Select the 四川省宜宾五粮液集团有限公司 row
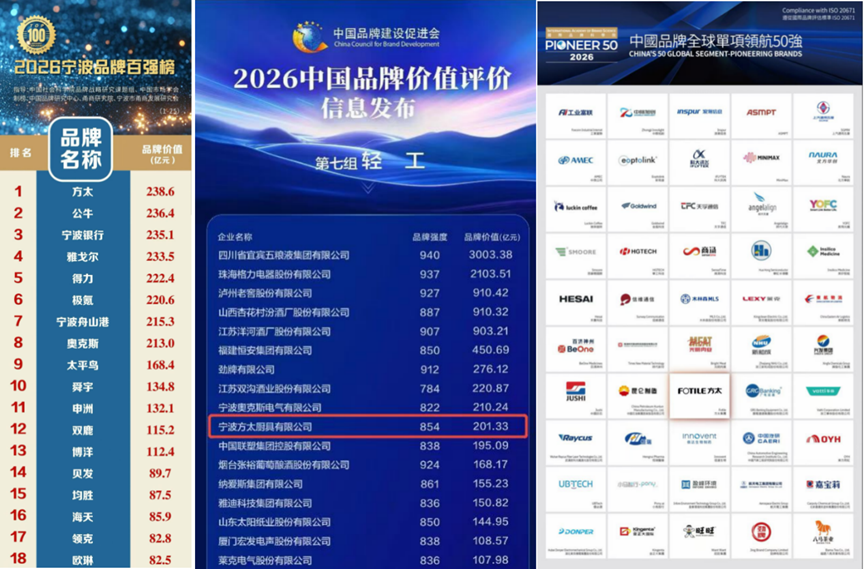This screenshot has height=569, width=864. [368, 255]
